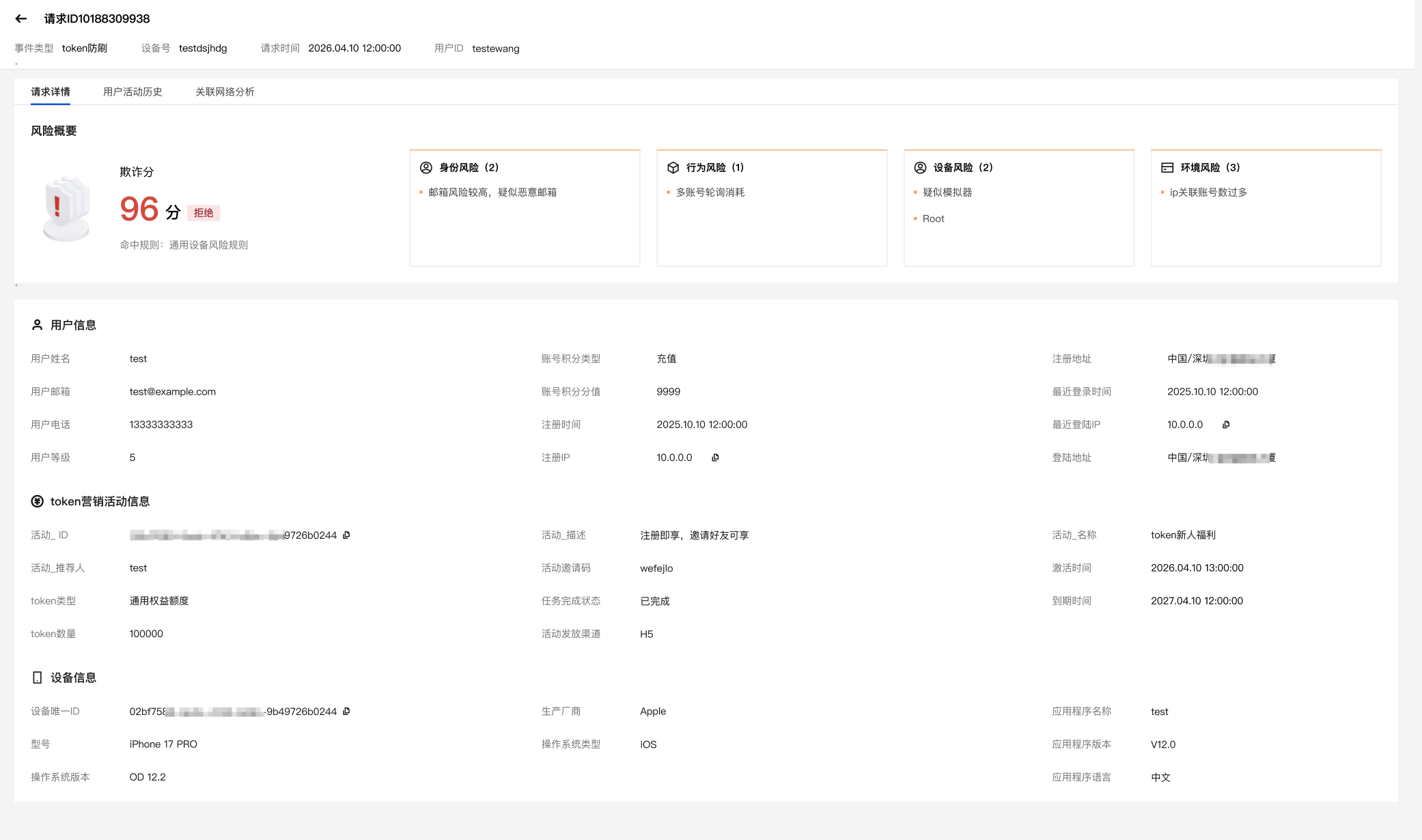The image size is (1422, 840).
Task: Switch to the 用户活动历史 tab
Action: click(x=133, y=92)
